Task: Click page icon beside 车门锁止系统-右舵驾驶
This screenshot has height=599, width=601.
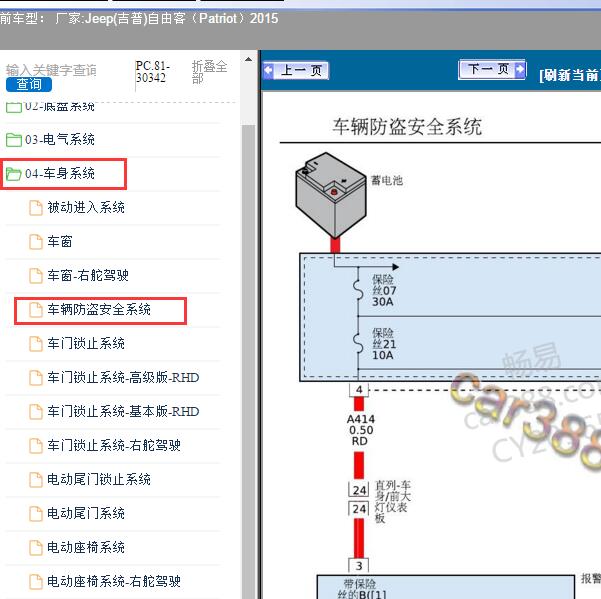Action: (36, 446)
